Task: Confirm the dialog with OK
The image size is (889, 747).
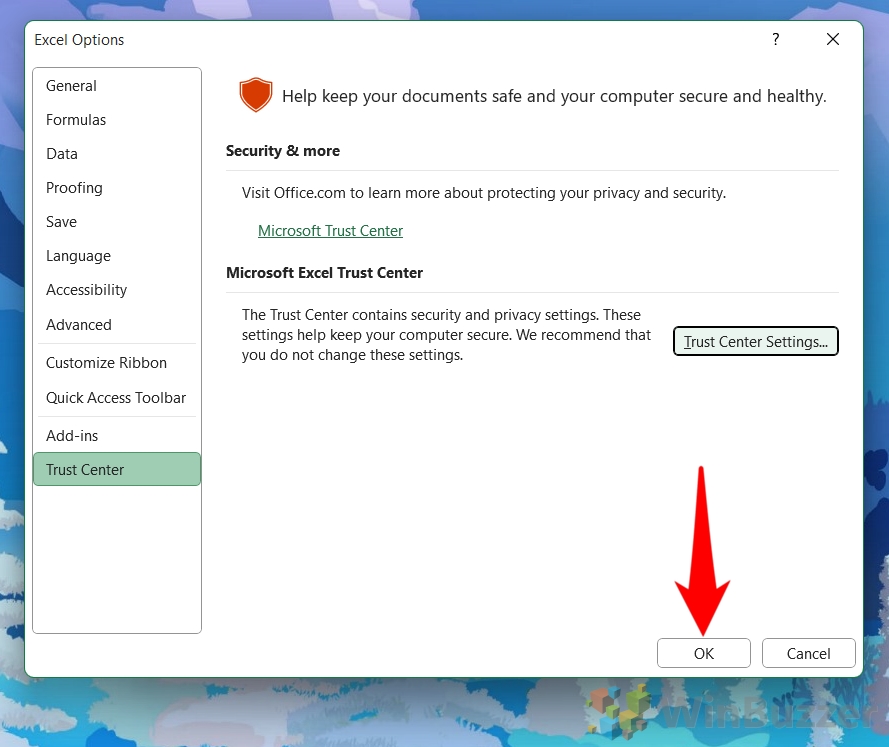Action: pos(704,653)
